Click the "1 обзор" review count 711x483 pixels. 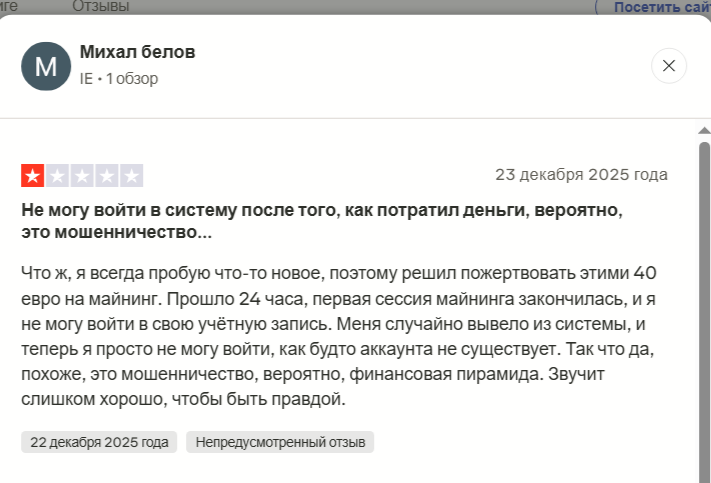coord(132,78)
